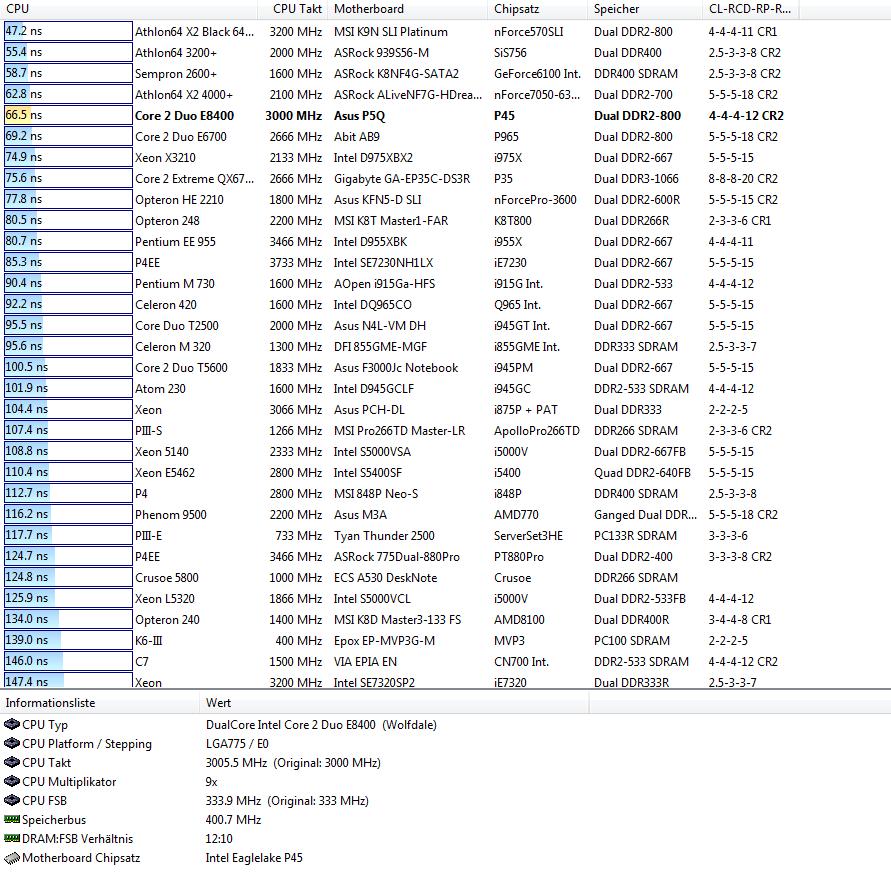This screenshot has width=891, height=874.
Task: Select Core 2 Extreme QX67... row
Action: coord(398,179)
